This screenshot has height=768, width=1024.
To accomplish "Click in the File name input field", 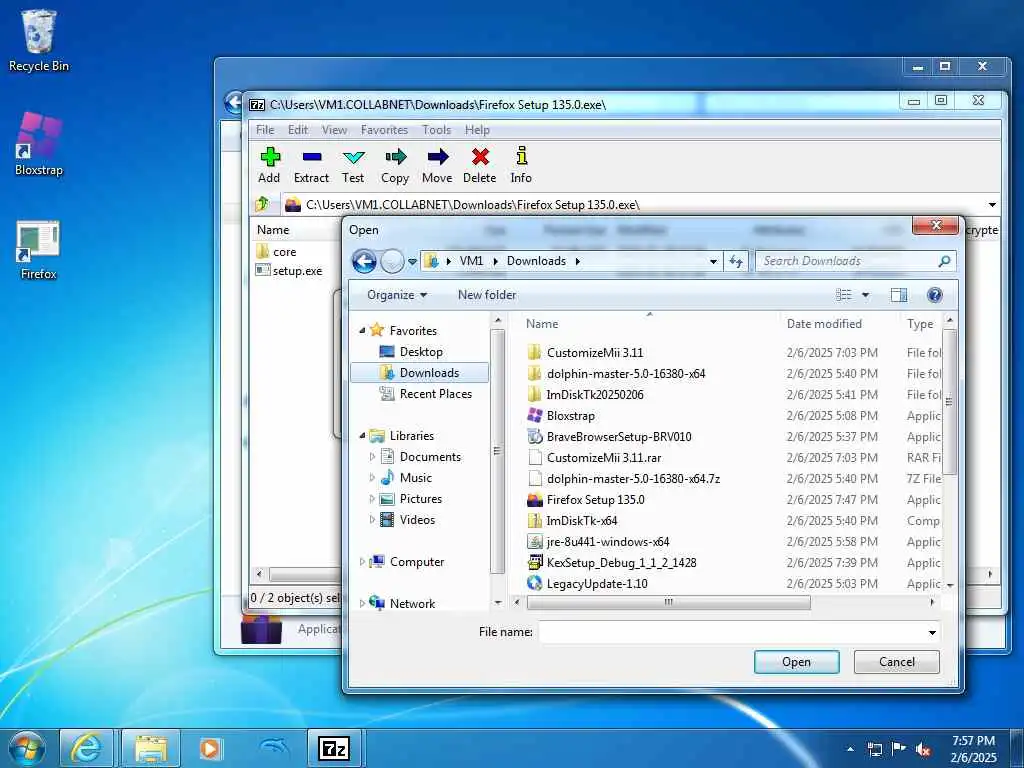I will (x=731, y=632).
